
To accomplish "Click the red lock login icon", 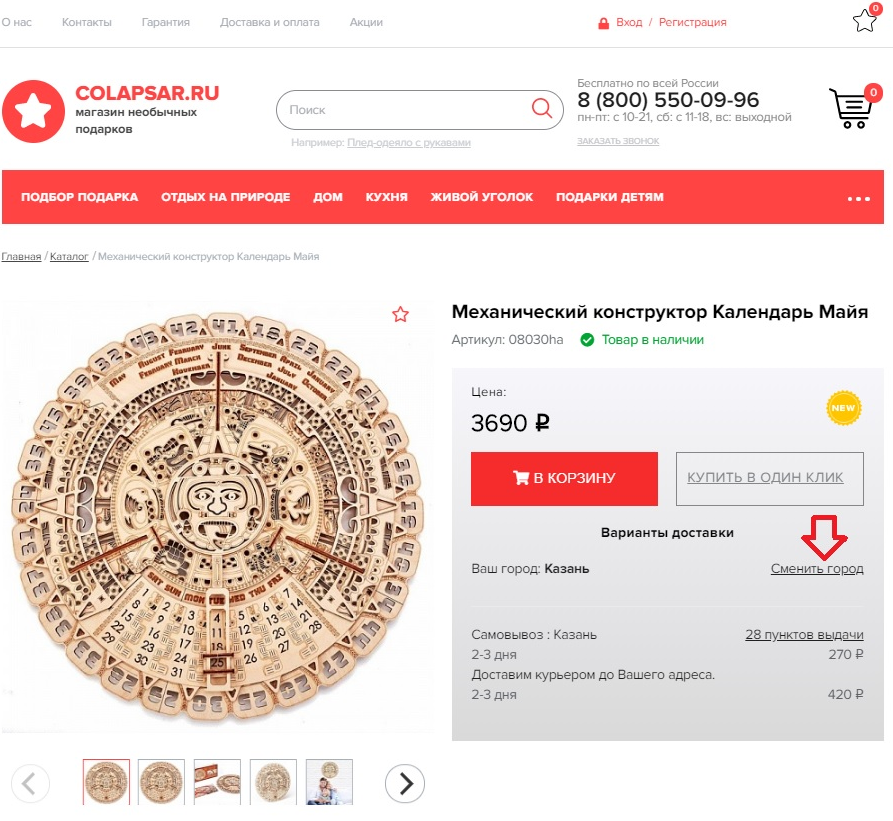I will coord(603,22).
